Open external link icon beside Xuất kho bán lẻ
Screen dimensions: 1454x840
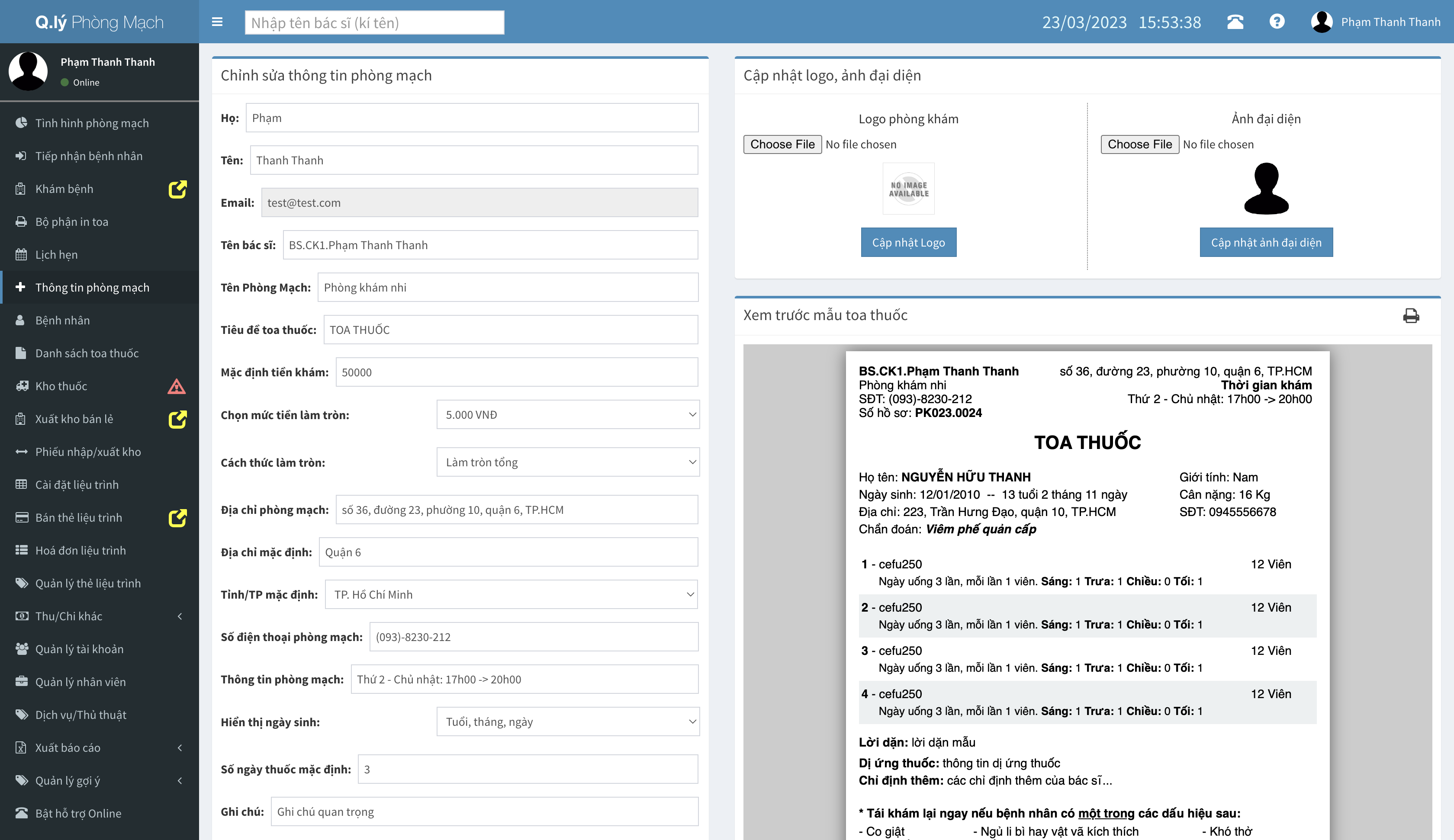coord(177,420)
